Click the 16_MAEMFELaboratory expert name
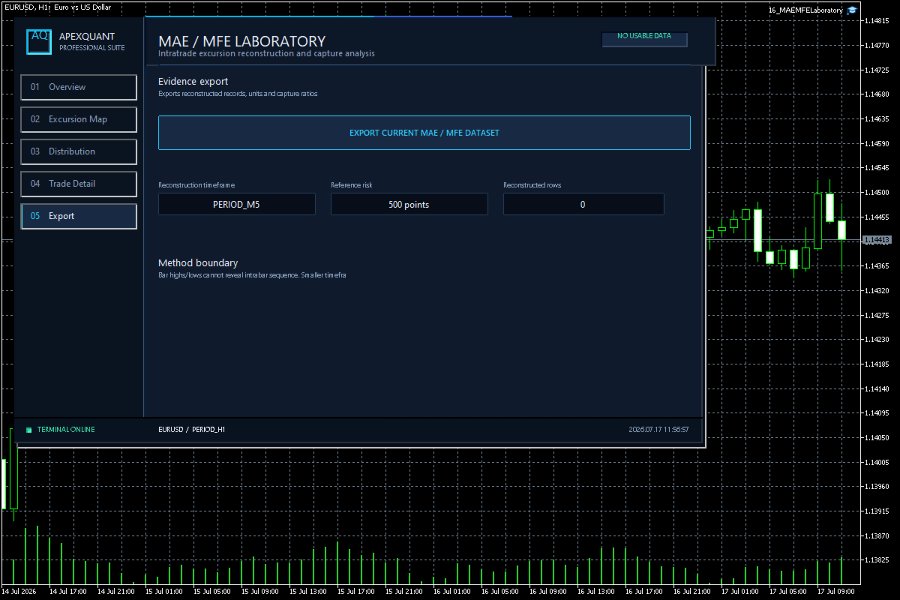The width and height of the screenshot is (900, 600). 805,10
